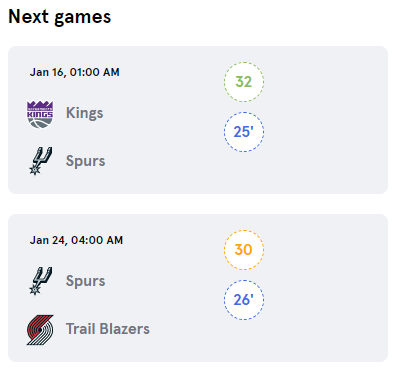Click the Spurs logo in the Jan 24 game
The height and width of the screenshot is (369, 395).
pos(40,281)
